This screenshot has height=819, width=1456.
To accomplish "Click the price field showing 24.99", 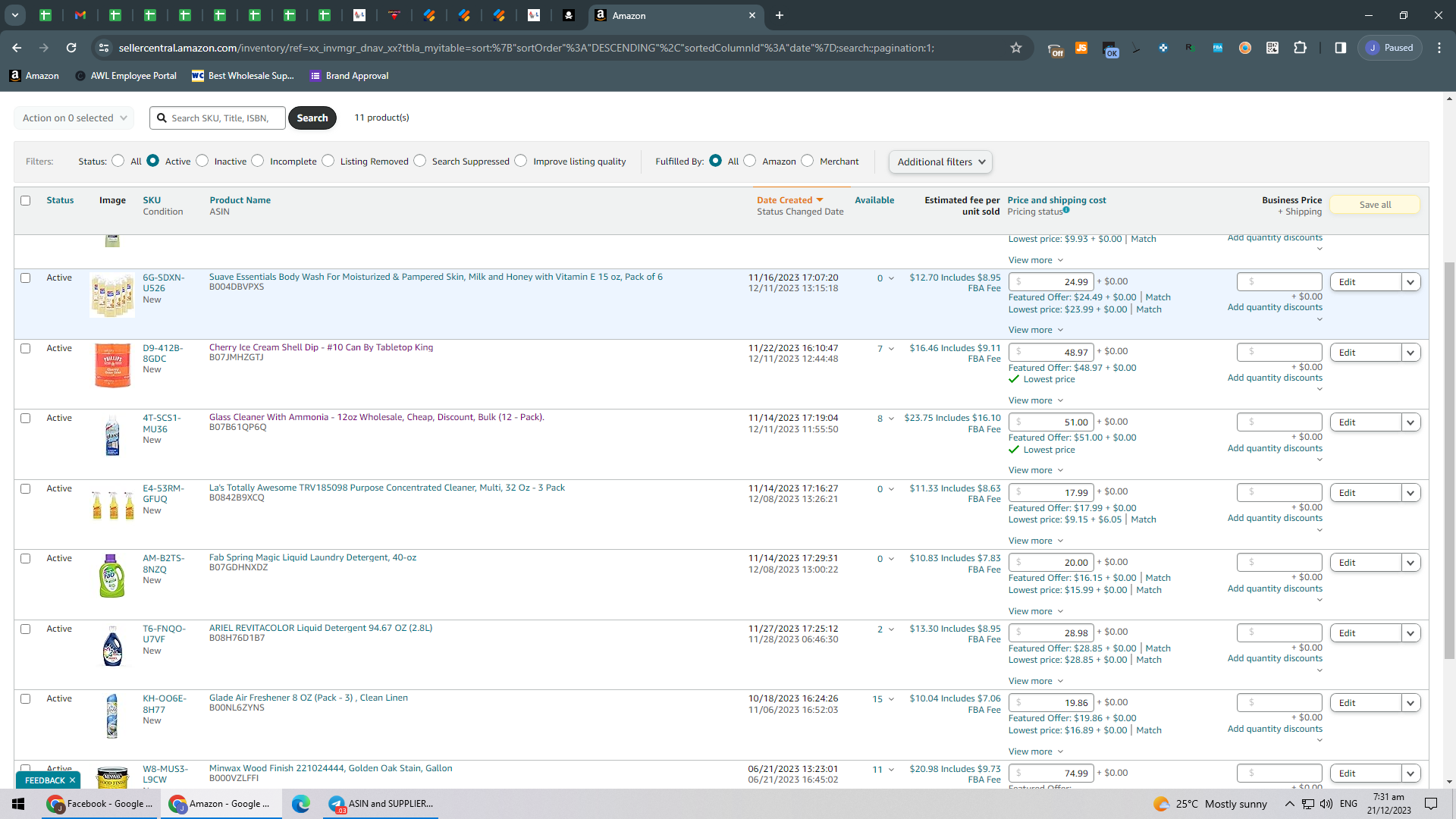I will 1051,282.
